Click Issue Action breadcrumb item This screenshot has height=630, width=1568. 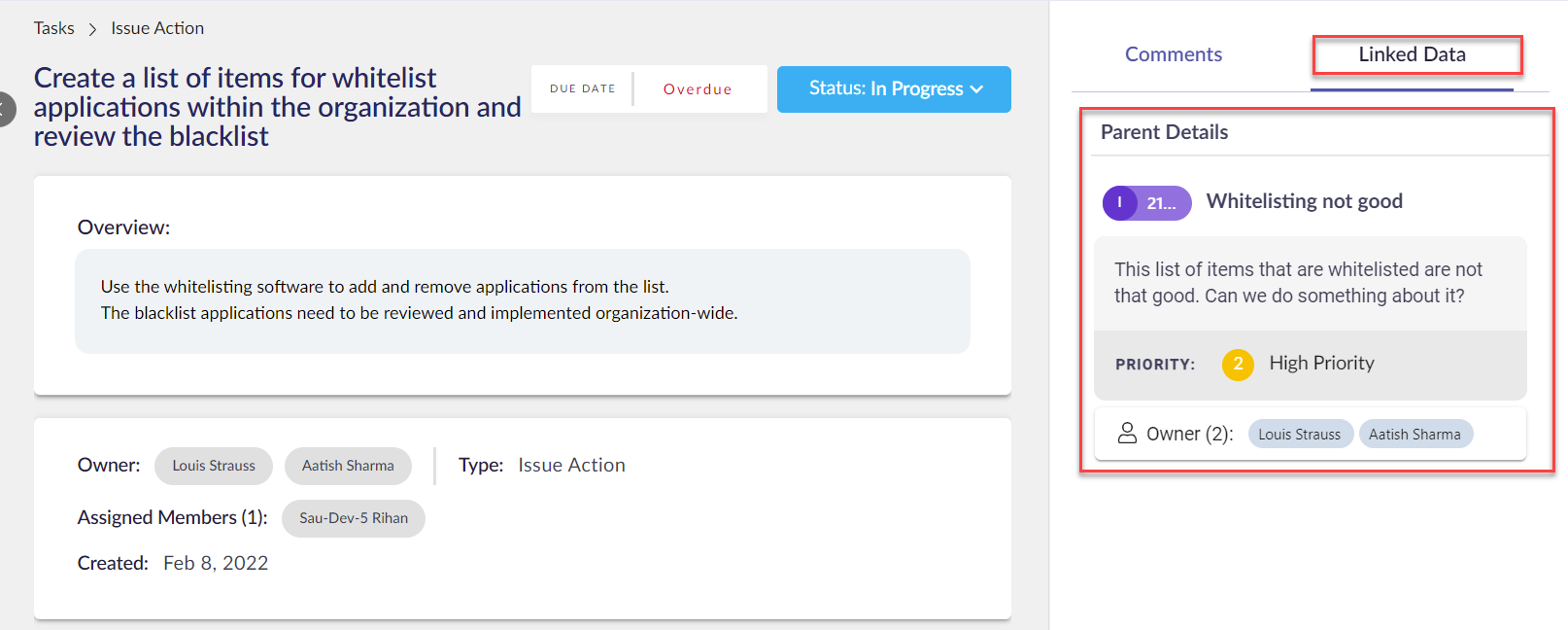(157, 28)
